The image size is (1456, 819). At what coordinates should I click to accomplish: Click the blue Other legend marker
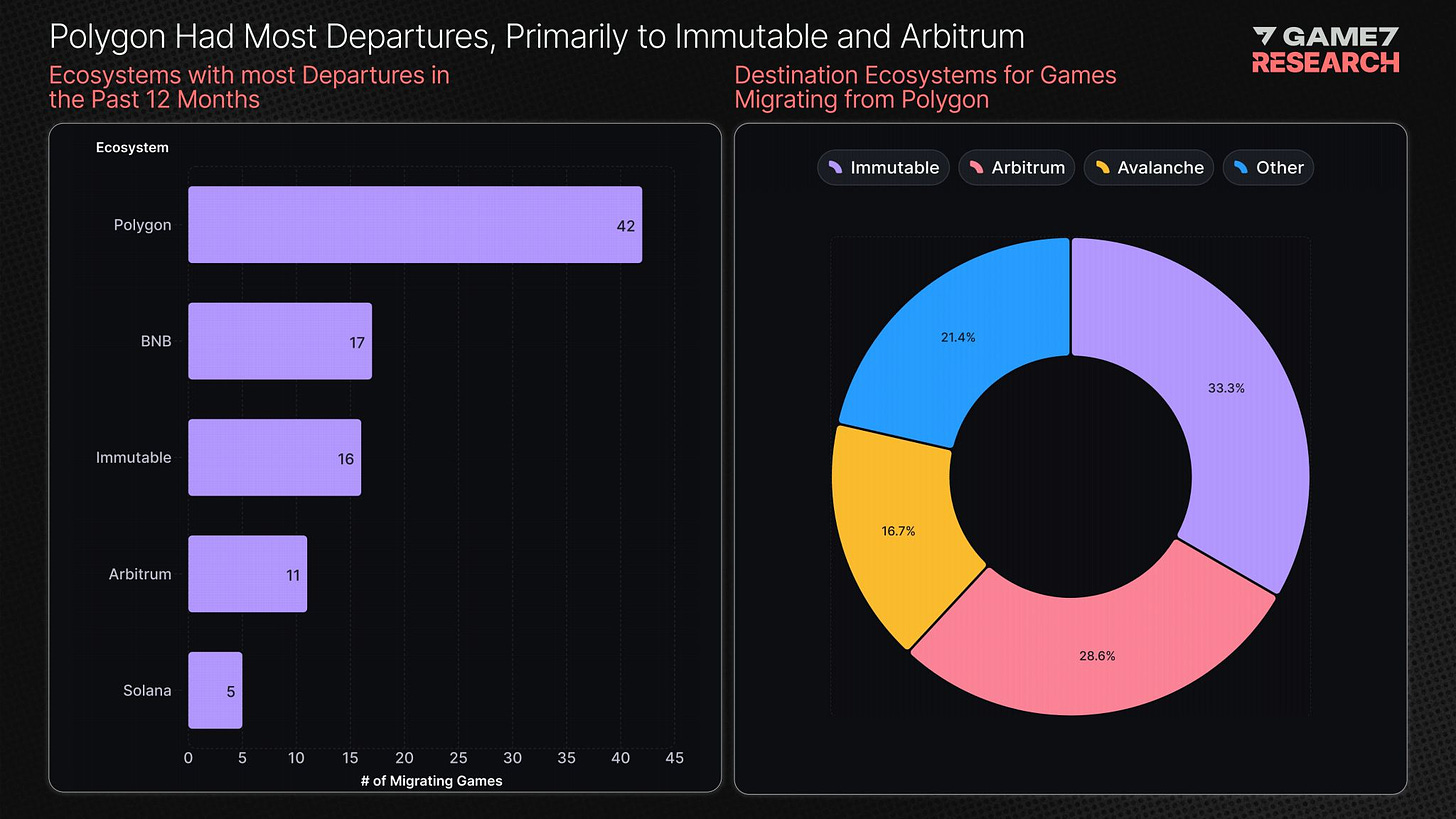[1241, 167]
